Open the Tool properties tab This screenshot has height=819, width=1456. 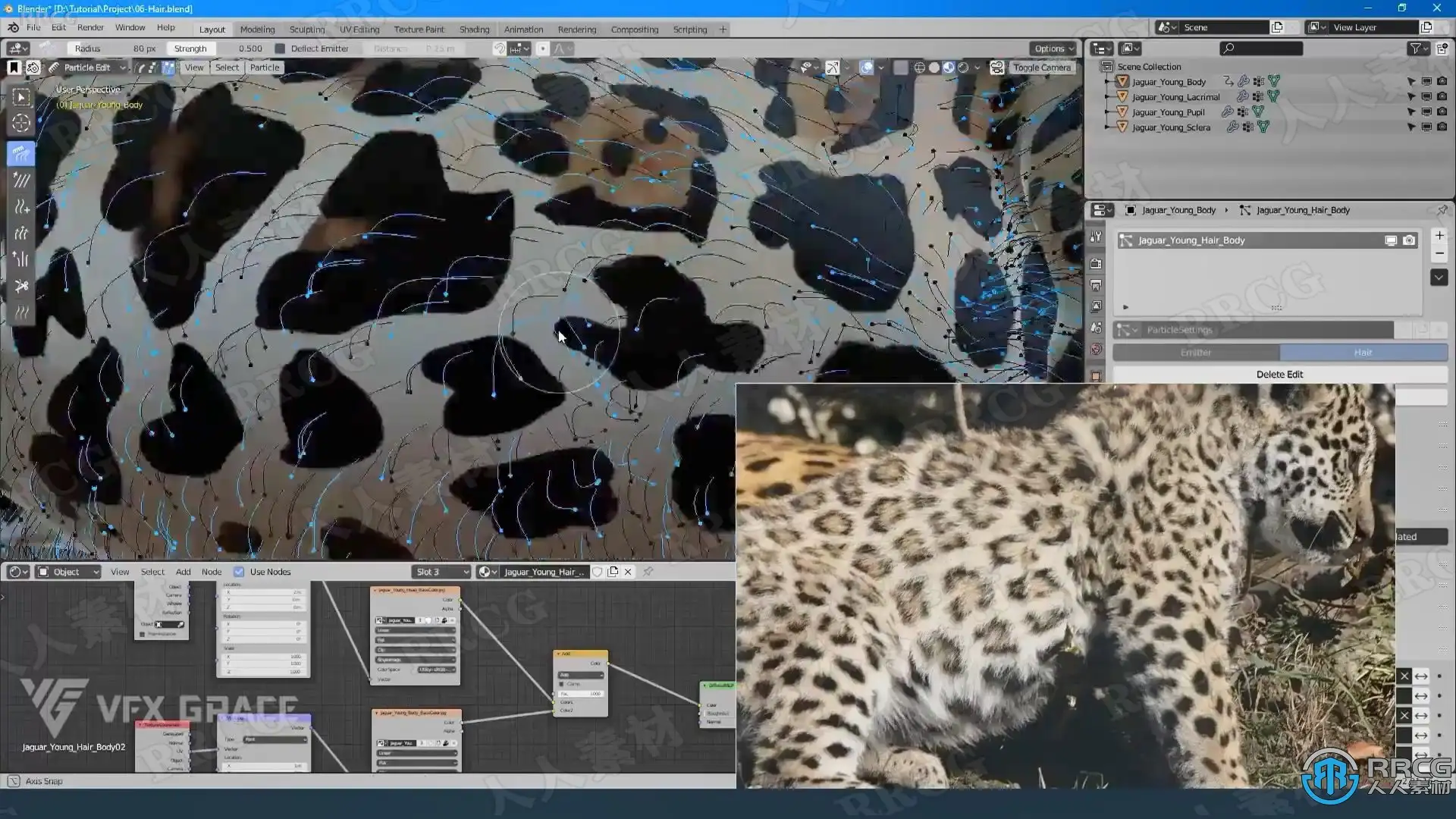(x=1096, y=237)
